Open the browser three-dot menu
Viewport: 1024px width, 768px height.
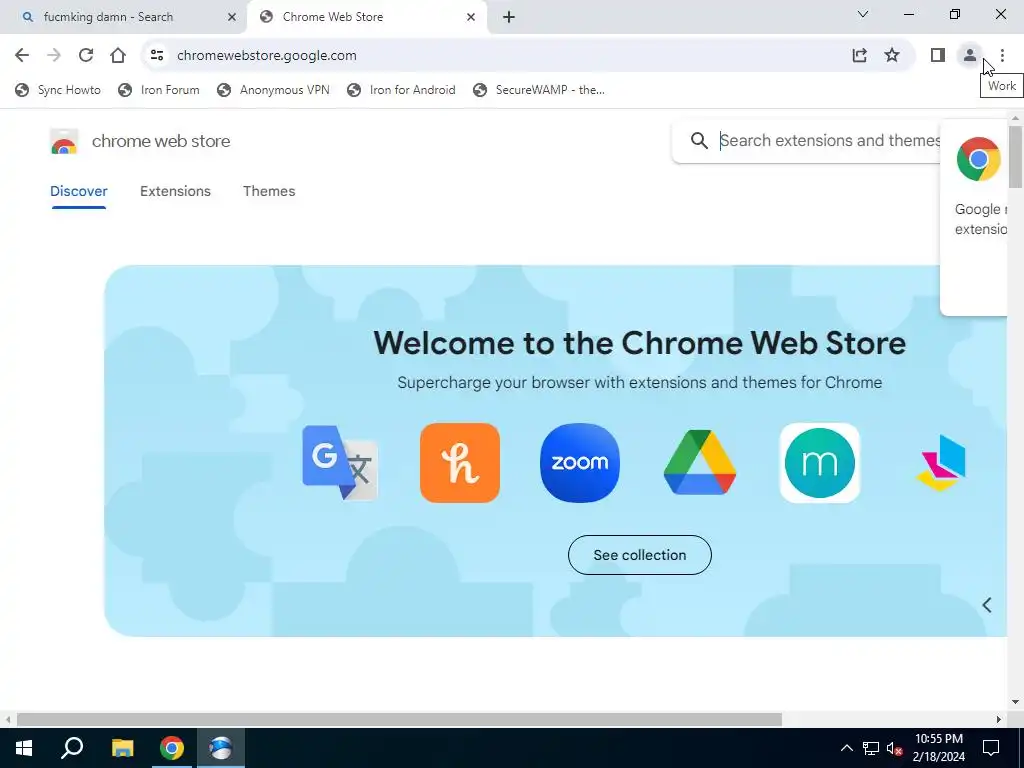tap(1002, 56)
